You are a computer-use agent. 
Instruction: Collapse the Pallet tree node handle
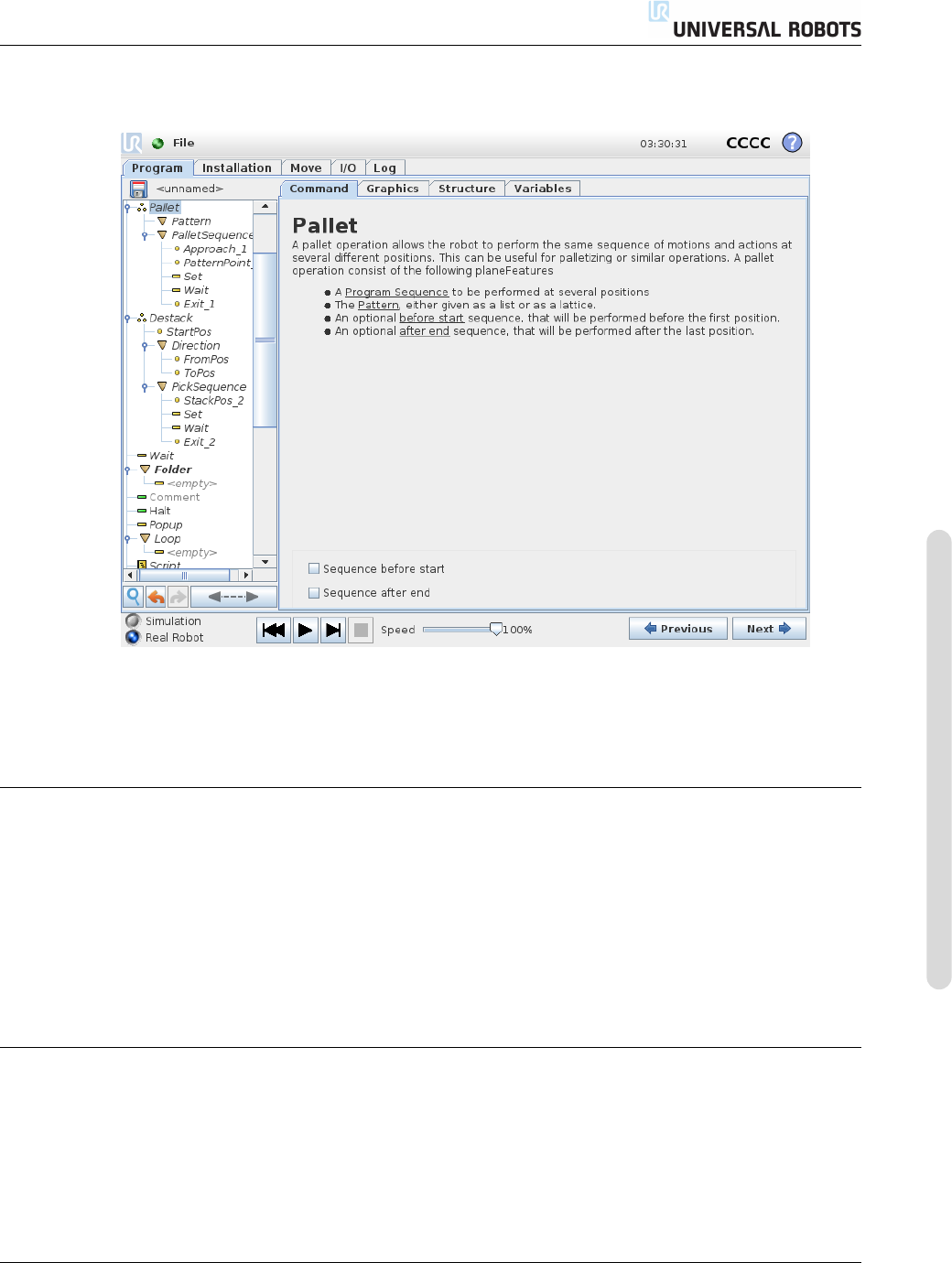click(127, 208)
